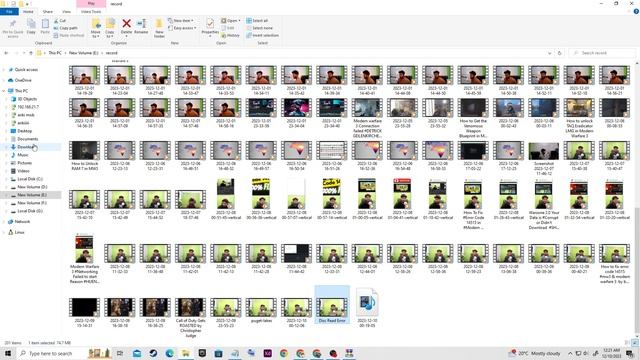The image size is (640, 360).
Task: Click the Task View taskbar icon
Action: pos(120,353)
